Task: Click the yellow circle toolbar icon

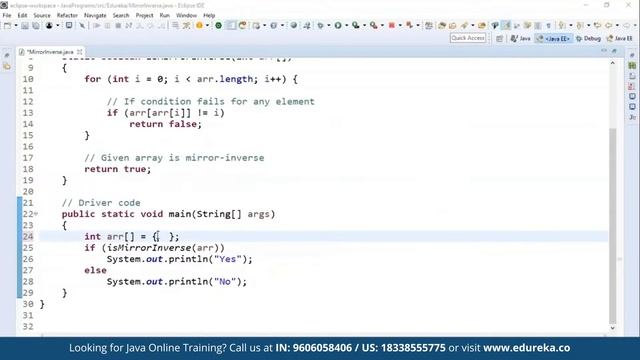Action: (199, 26)
